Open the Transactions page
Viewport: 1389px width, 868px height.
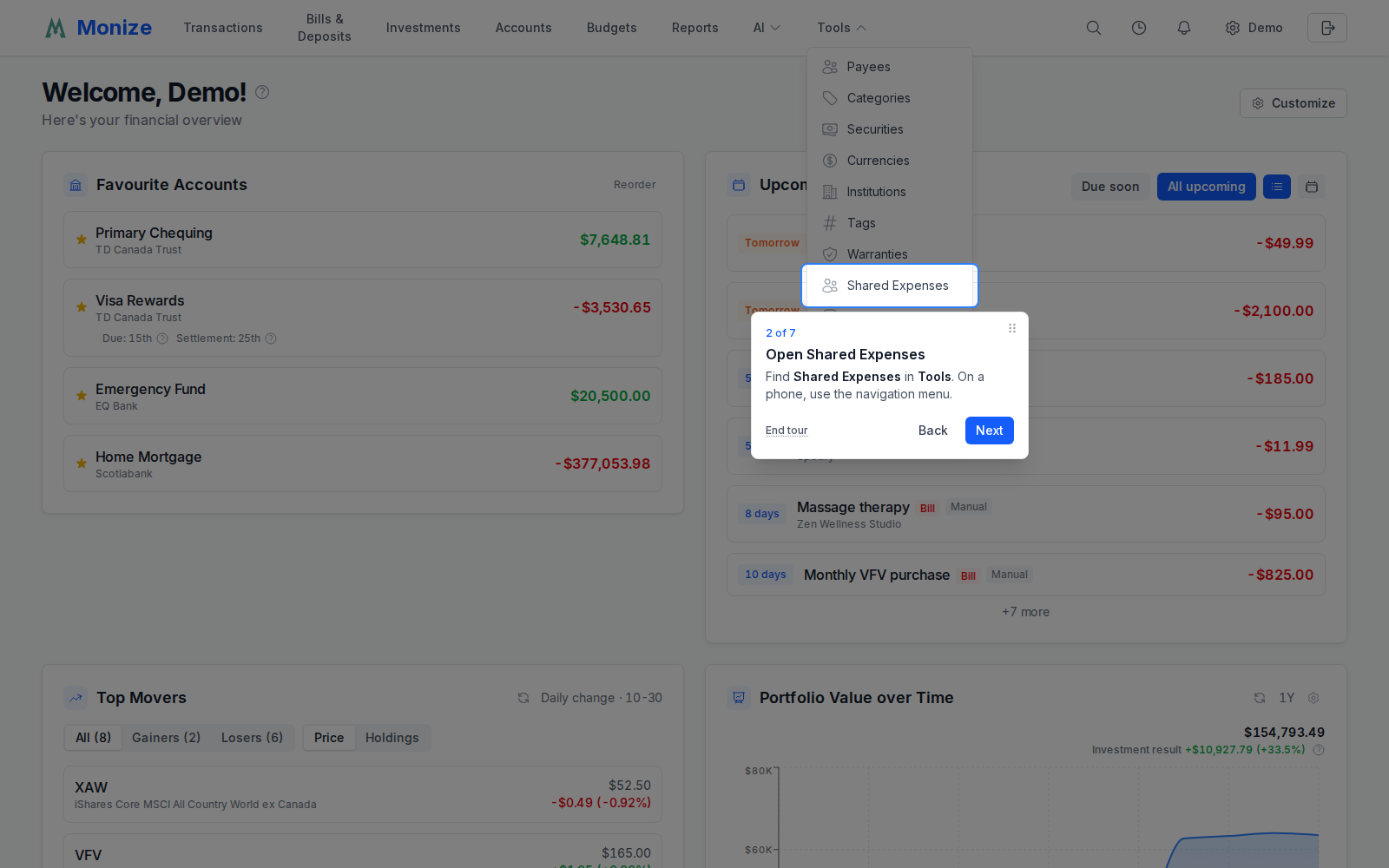pyautogui.click(x=223, y=28)
